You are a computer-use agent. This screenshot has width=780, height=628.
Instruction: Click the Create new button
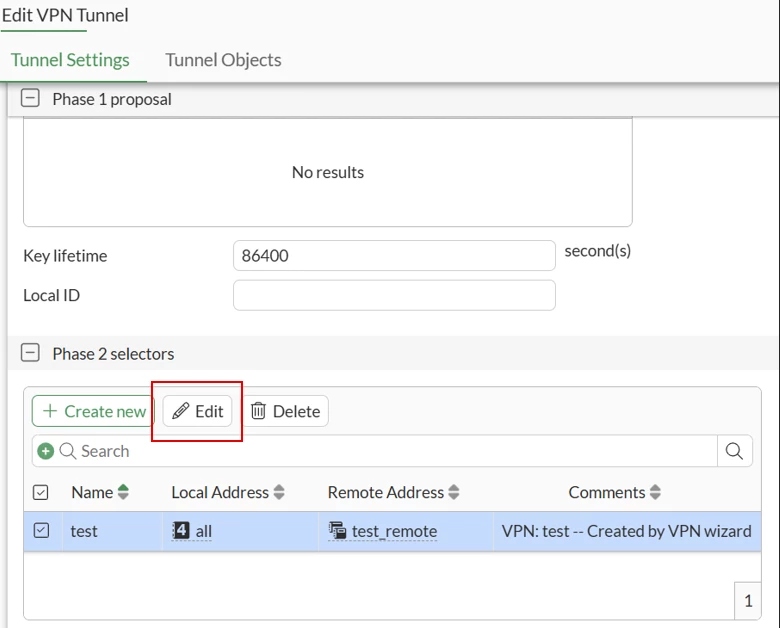pyautogui.click(x=94, y=411)
